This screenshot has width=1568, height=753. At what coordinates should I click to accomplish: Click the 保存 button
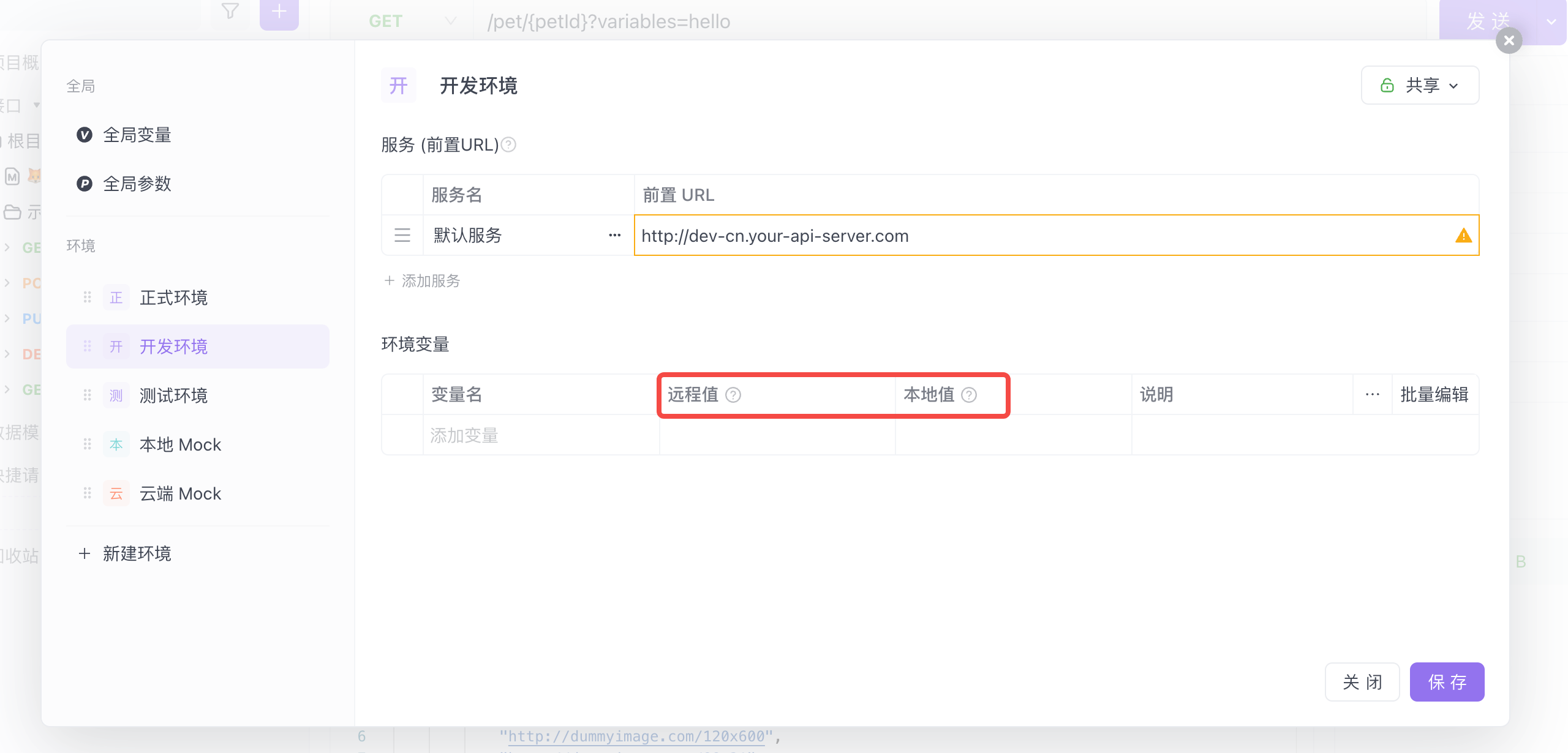(x=1447, y=682)
